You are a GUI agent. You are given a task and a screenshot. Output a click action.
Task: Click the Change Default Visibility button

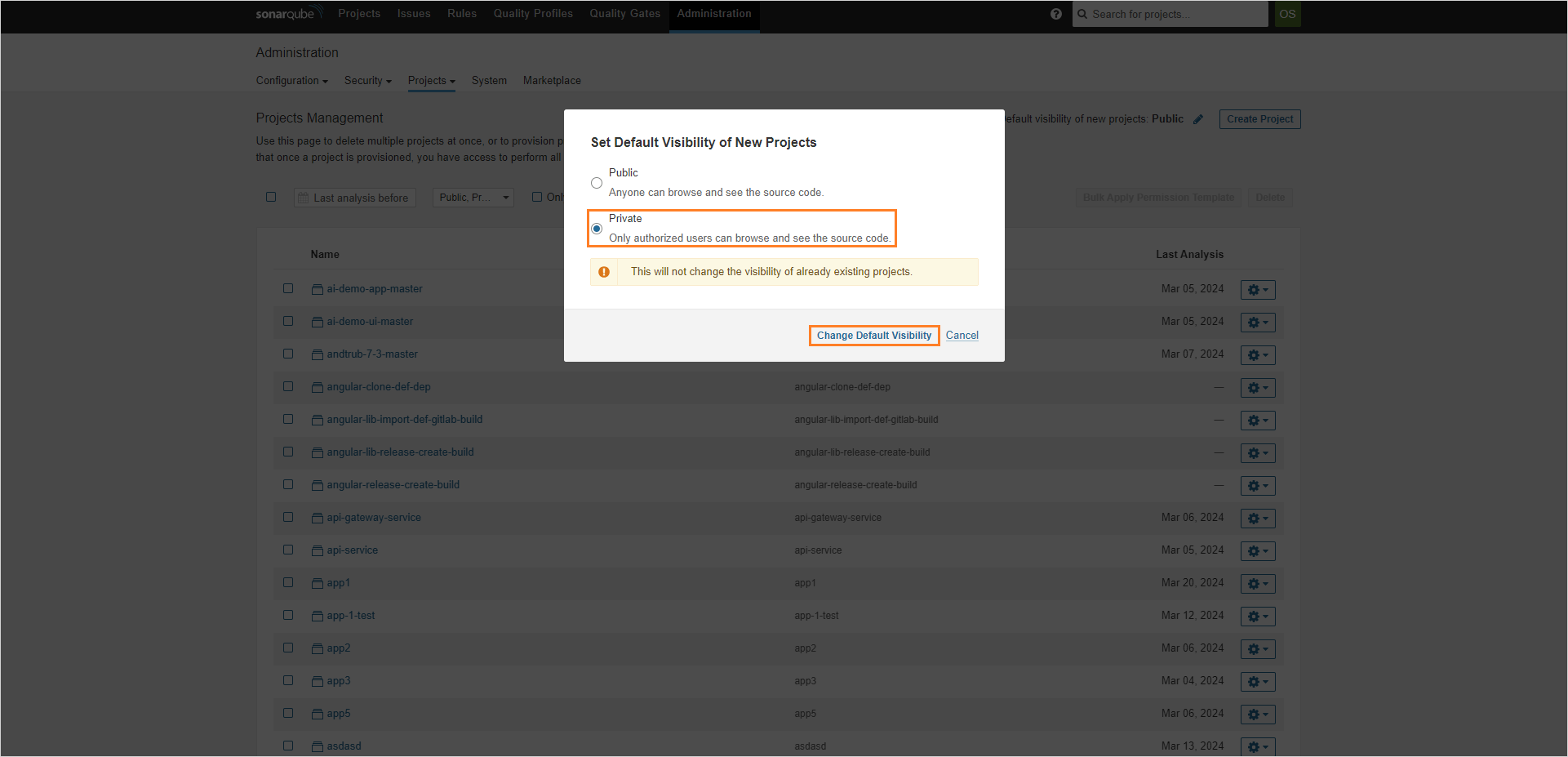pyautogui.click(x=873, y=335)
